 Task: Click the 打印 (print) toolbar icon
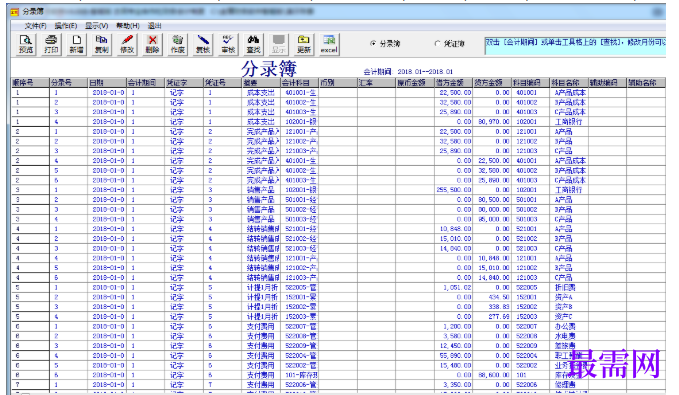[x=51, y=44]
